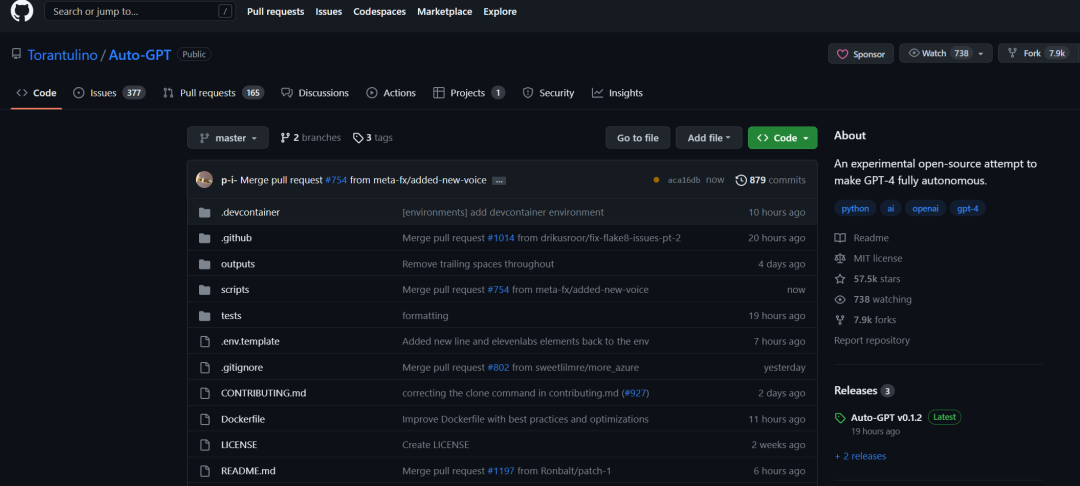
Task: Open the Issues tab
Action: click(x=109, y=93)
